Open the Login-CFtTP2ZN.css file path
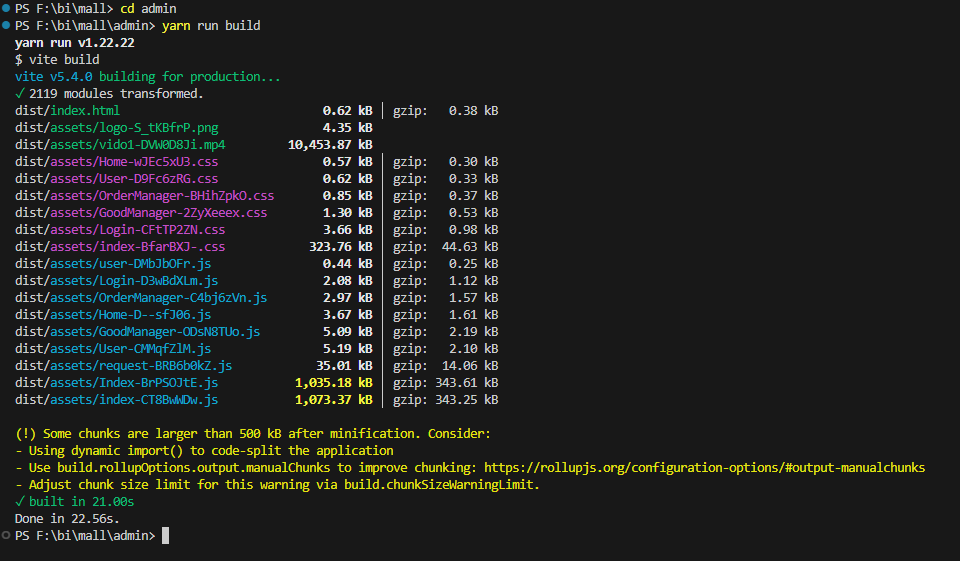Image resolution: width=960 pixels, height=561 pixels. [120, 229]
